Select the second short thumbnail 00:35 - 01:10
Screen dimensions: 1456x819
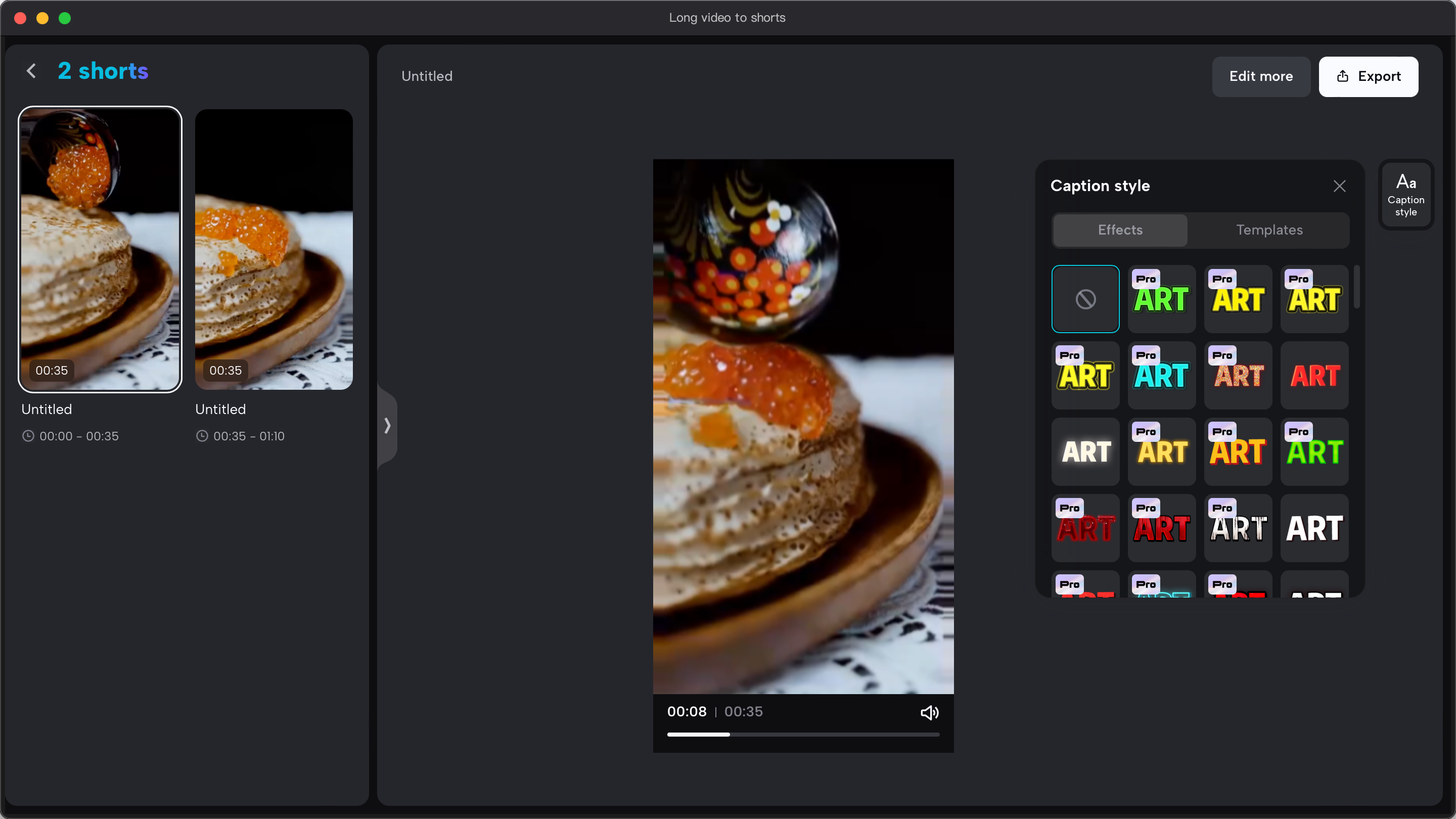pos(274,249)
